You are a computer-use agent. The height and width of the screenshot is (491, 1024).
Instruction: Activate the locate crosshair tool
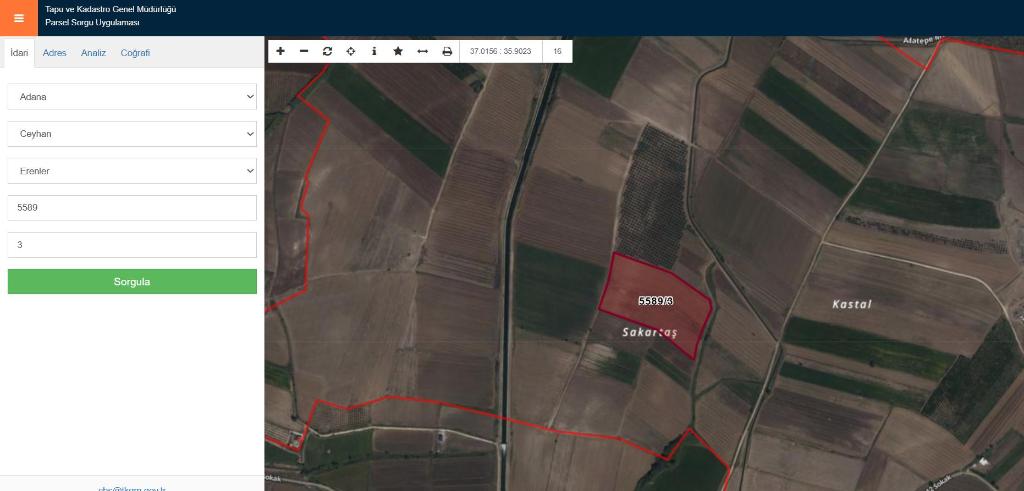coord(351,51)
